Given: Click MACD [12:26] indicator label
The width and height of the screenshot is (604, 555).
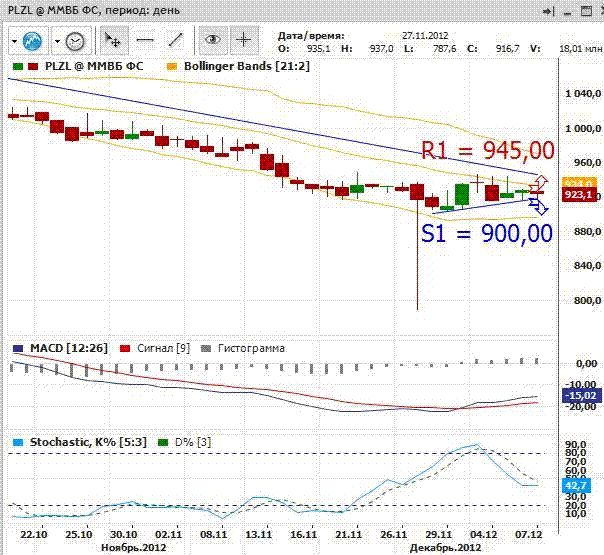Looking at the screenshot, I should point(69,348).
